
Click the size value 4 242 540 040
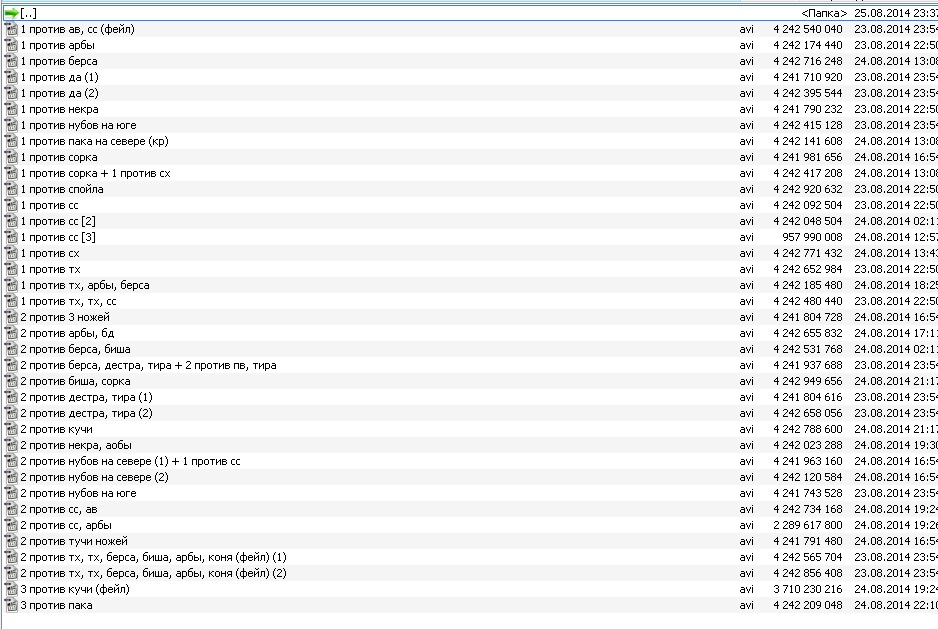tap(808, 29)
